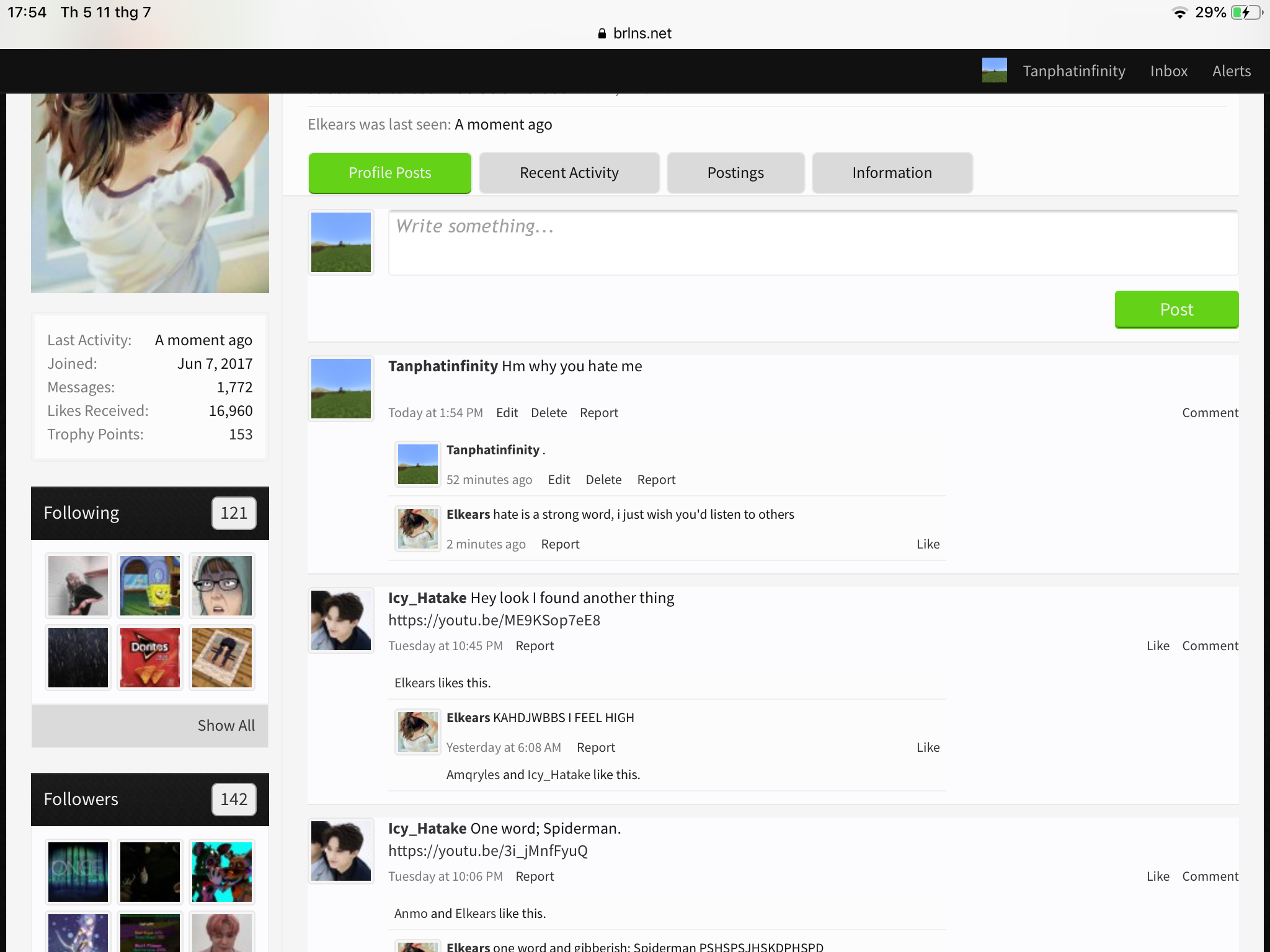Open the Inbox in the top bar
Viewport: 1270px width, 952px height.
coord(1169,71)
